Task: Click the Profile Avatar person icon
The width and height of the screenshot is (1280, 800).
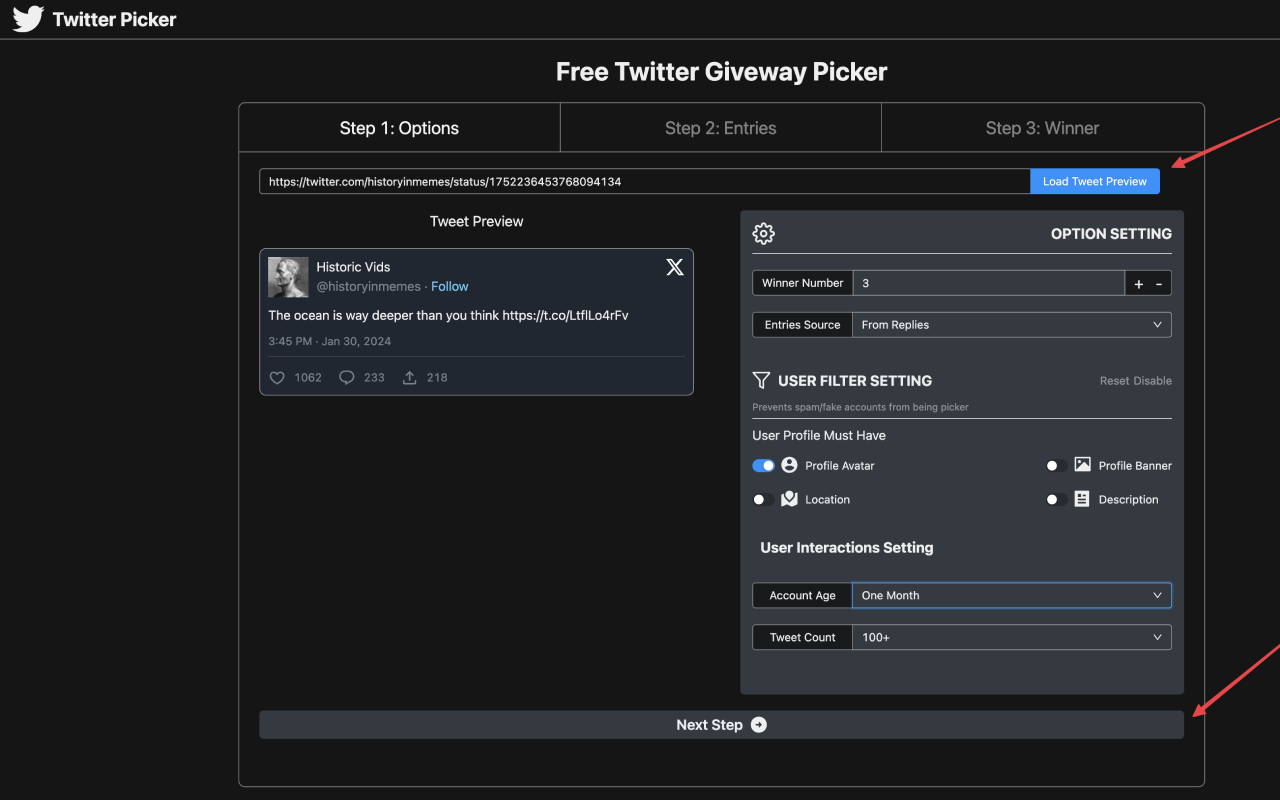Action: click(x=789, y=465)
